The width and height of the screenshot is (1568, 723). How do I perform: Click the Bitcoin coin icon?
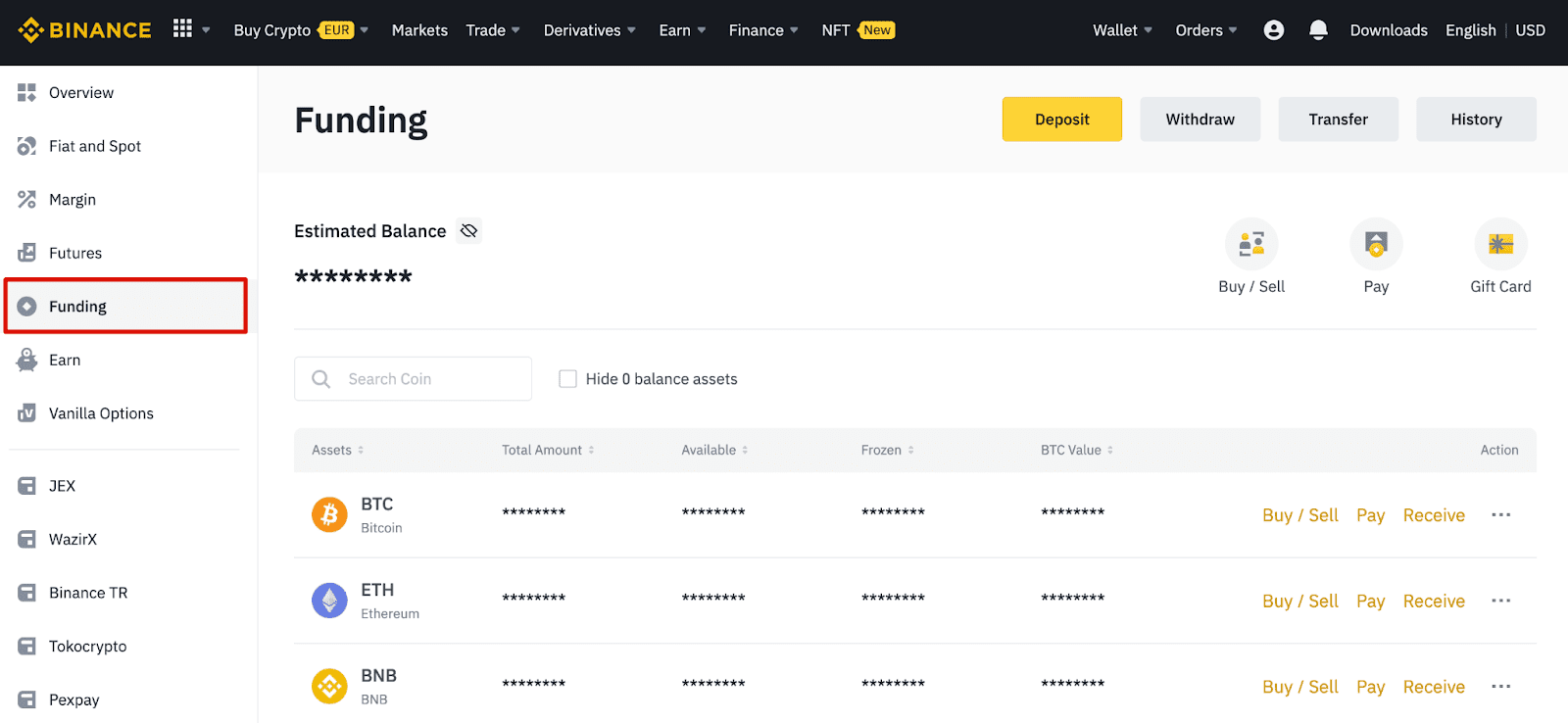329,514
